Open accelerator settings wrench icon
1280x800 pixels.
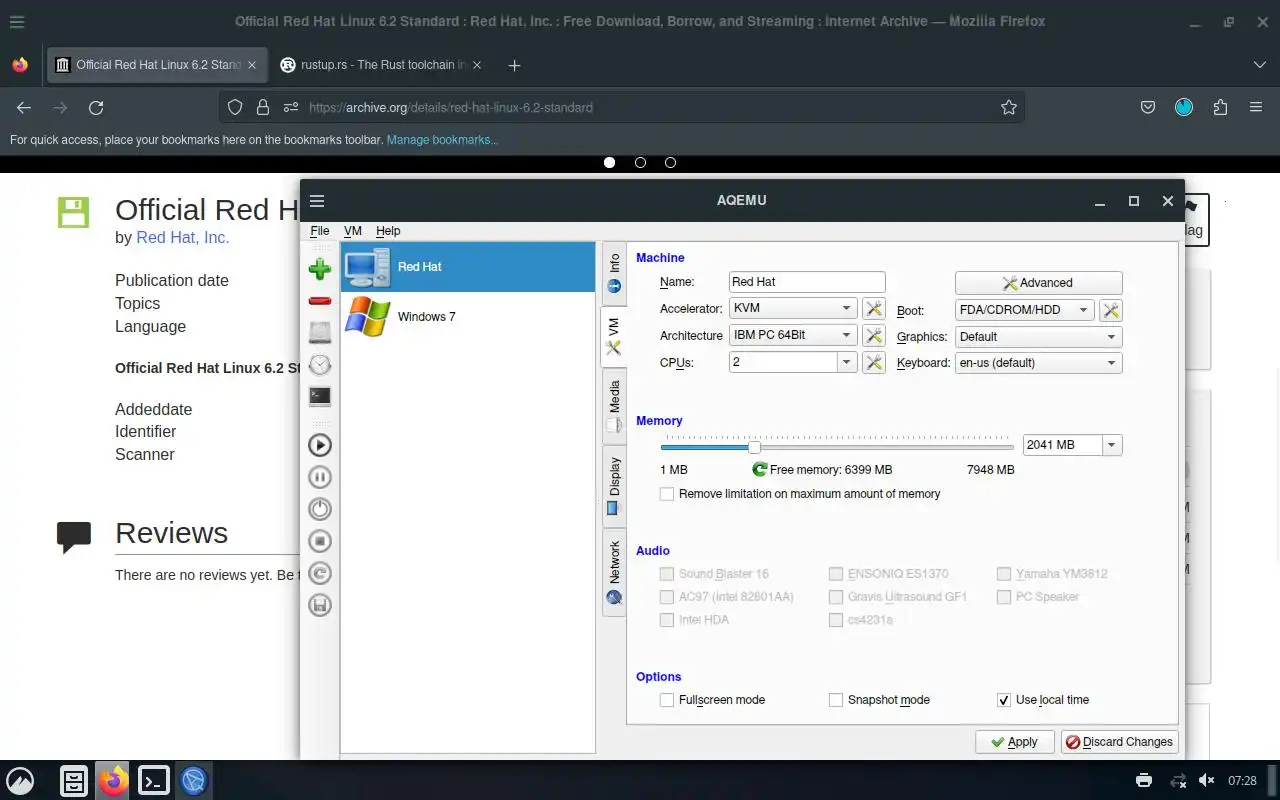point(874,309)
